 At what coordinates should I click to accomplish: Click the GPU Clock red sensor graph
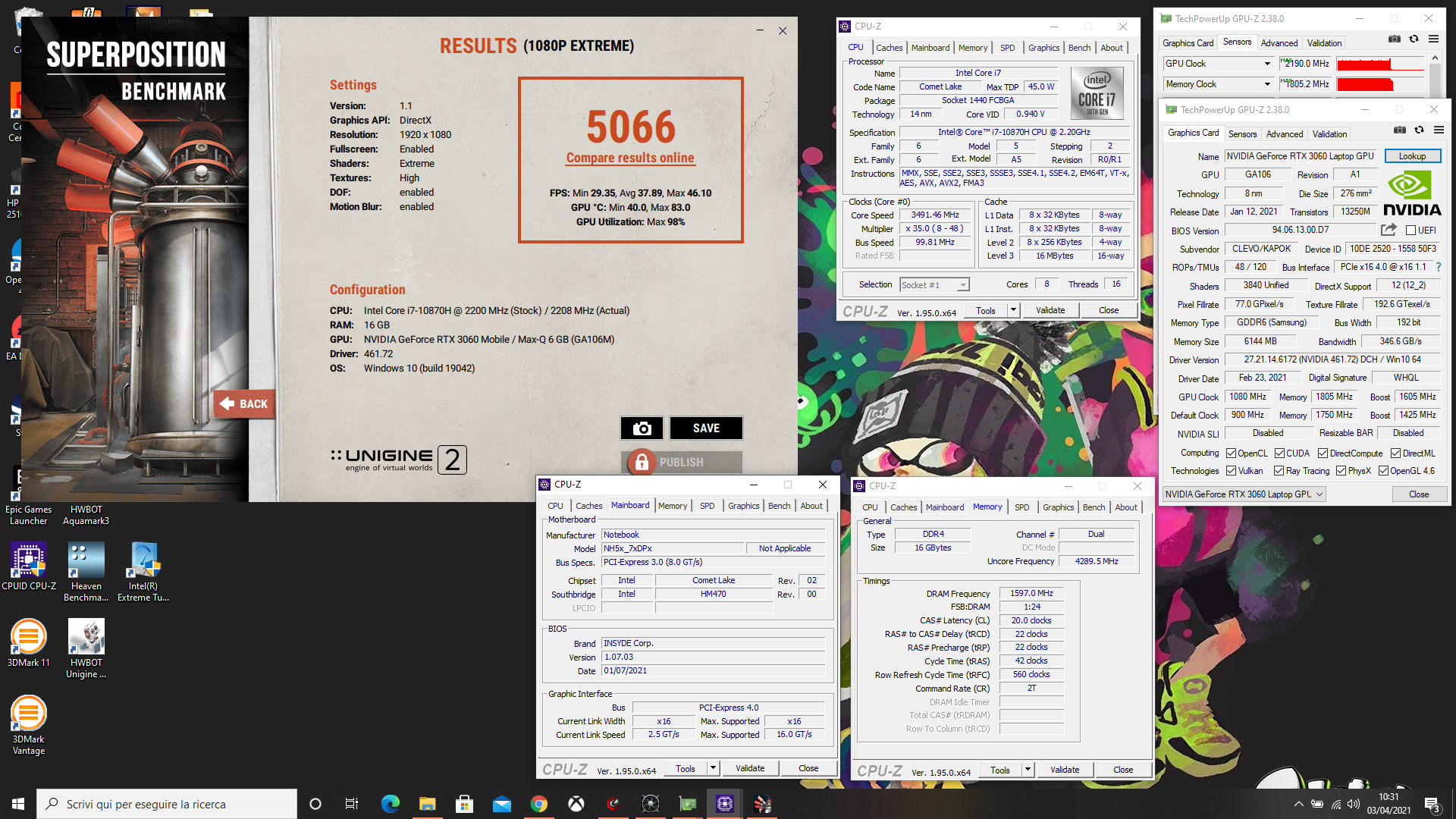1379,64
